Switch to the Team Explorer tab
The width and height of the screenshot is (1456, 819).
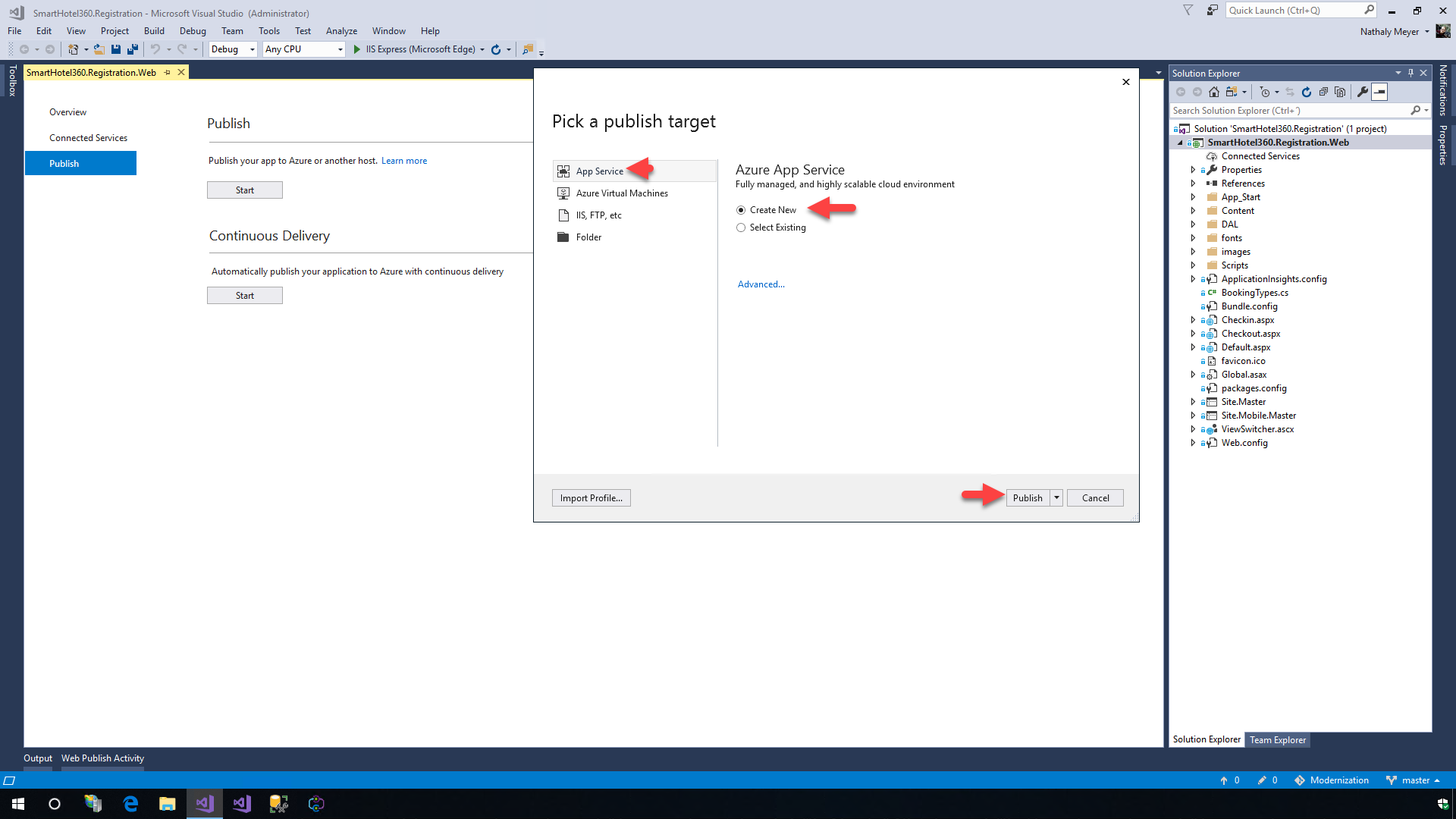point(1277,740)
